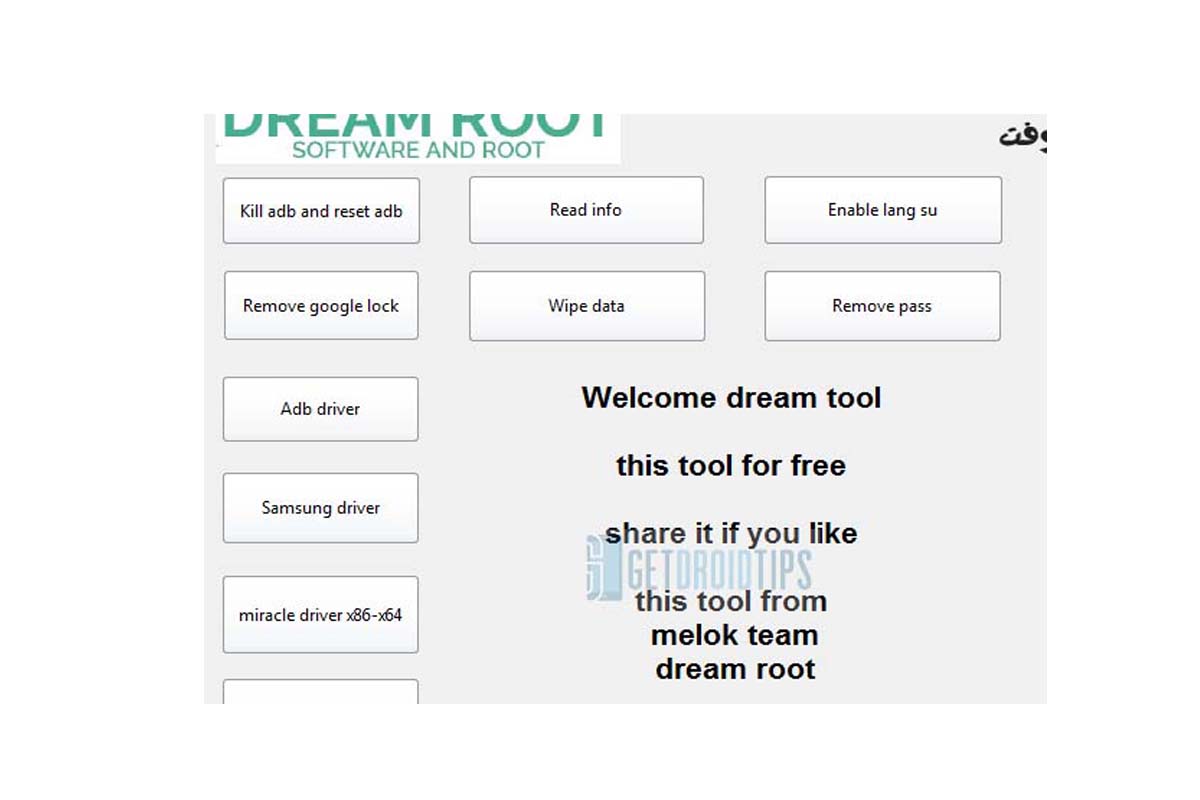Viewport: 1200px width, 800px height.
Task: Click the "melok team" text
Action: click(735, 635)
